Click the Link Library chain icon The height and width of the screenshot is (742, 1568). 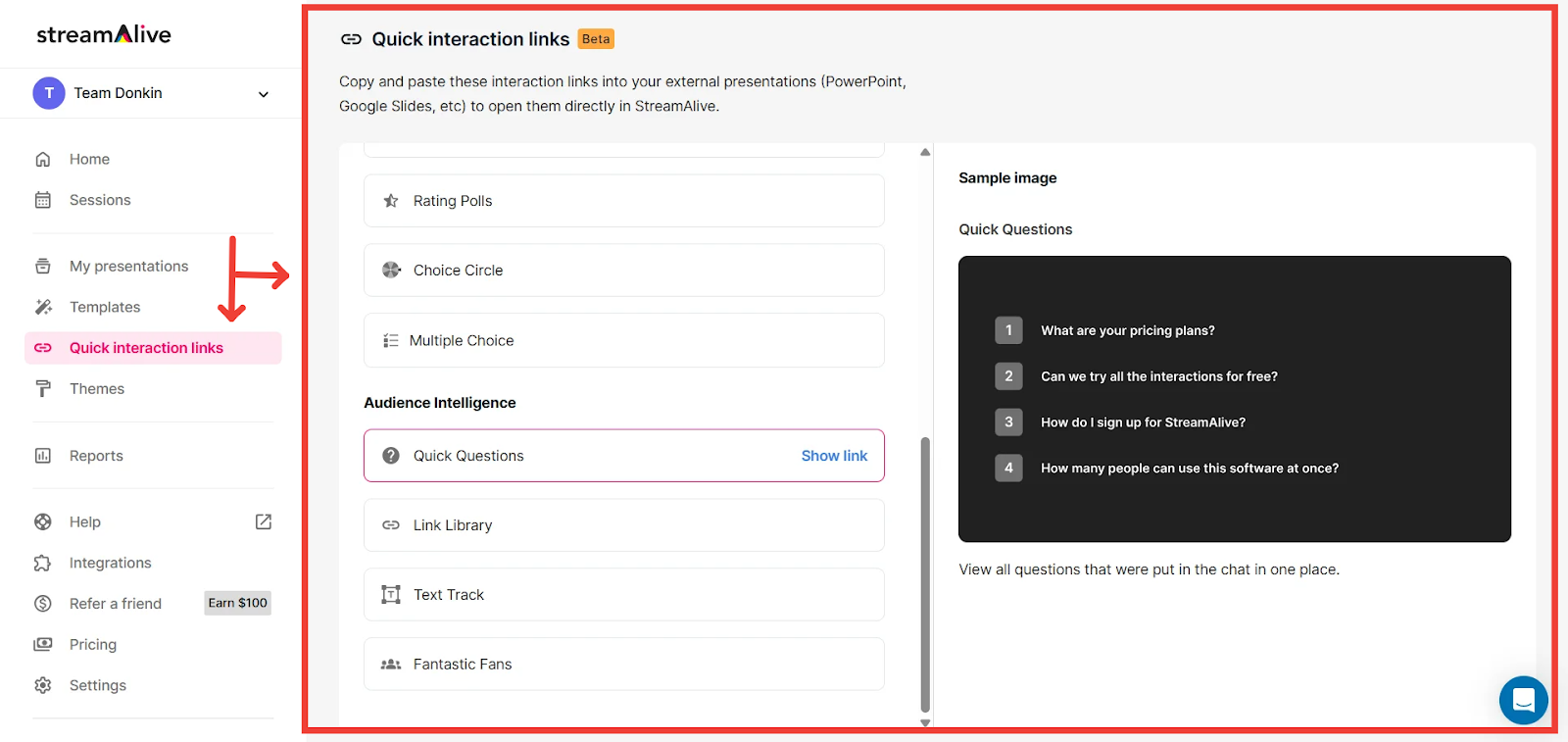tap(391, 525)
